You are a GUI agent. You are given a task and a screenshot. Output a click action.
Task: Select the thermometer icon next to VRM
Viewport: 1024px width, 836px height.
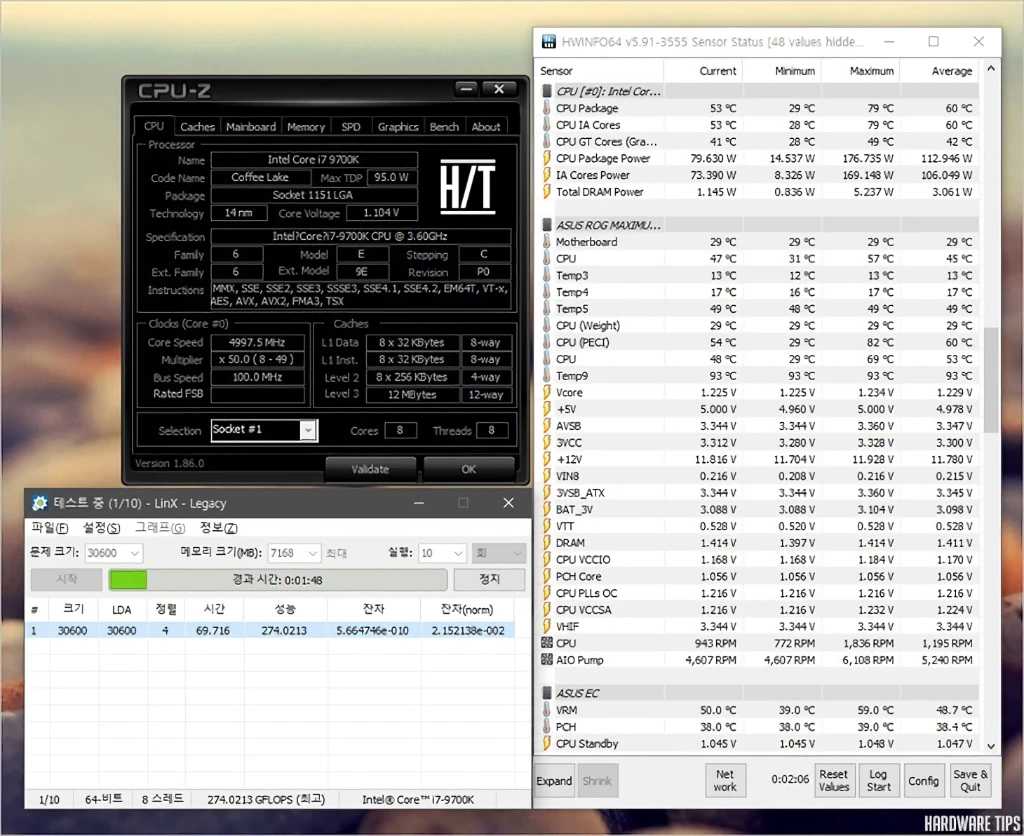tap(547, 710)
